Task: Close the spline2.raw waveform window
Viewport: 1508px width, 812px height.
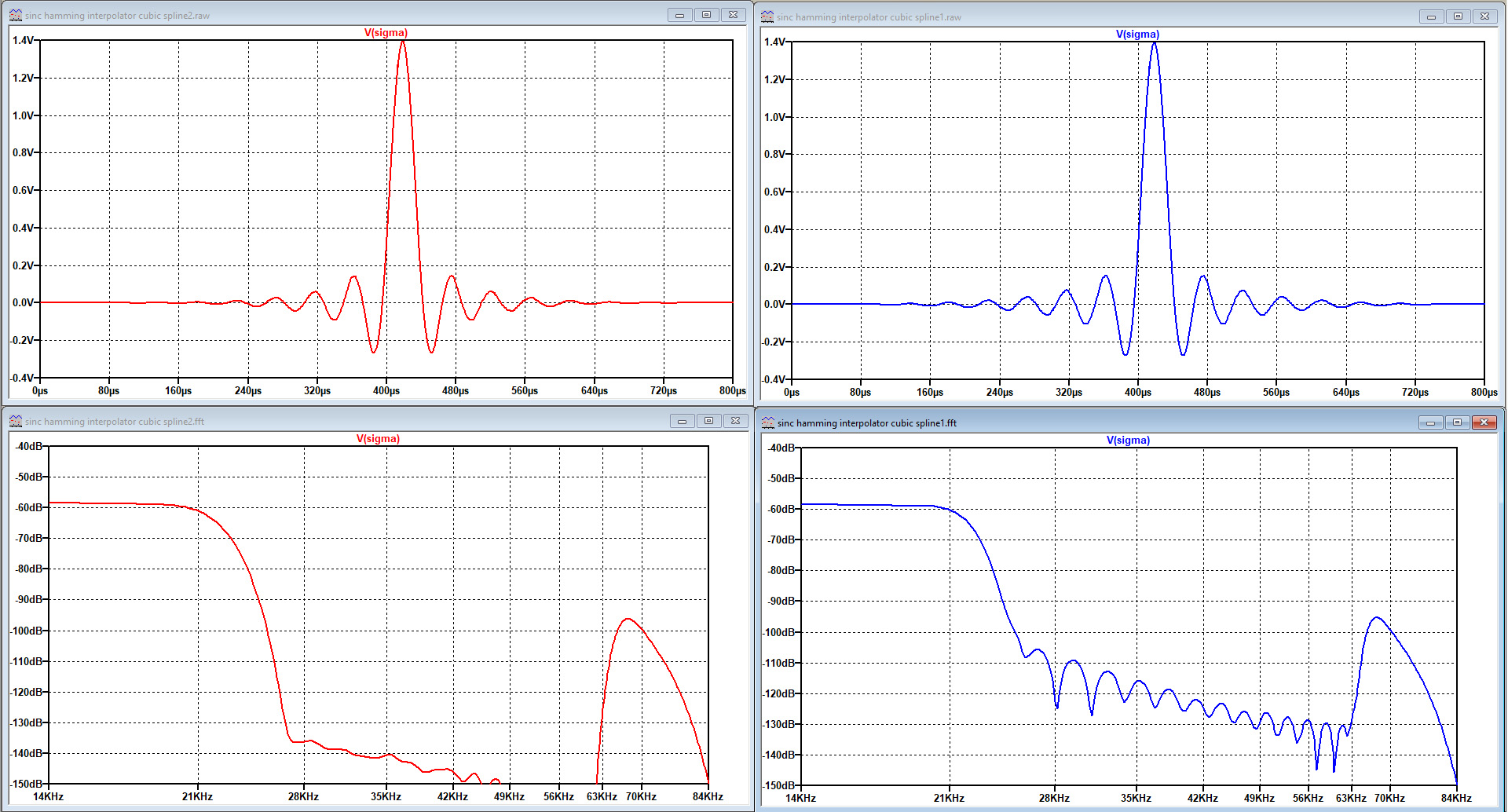Action: click(733, 15)
